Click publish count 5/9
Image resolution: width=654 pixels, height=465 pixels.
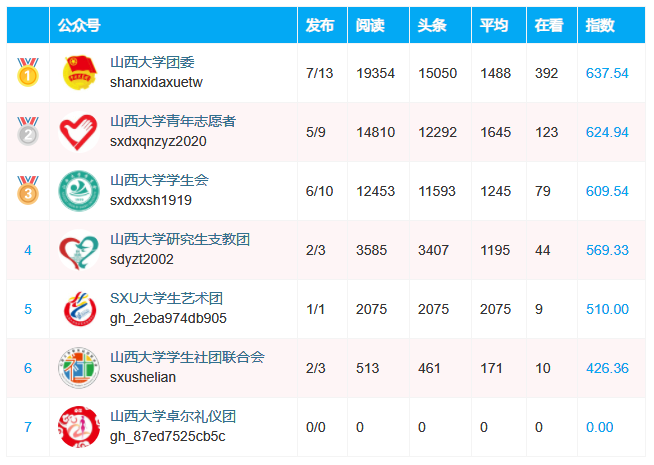pos(316,132)
